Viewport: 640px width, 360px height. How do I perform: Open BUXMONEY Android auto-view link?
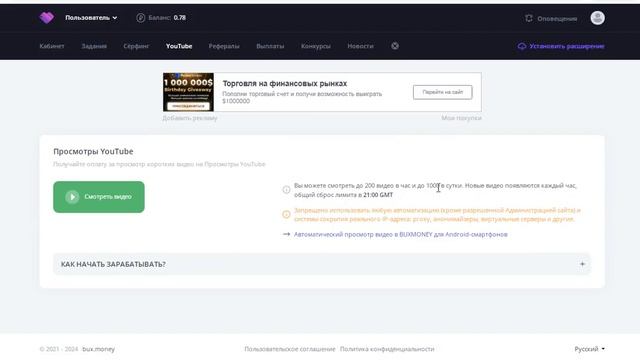(x=400, y=235)
